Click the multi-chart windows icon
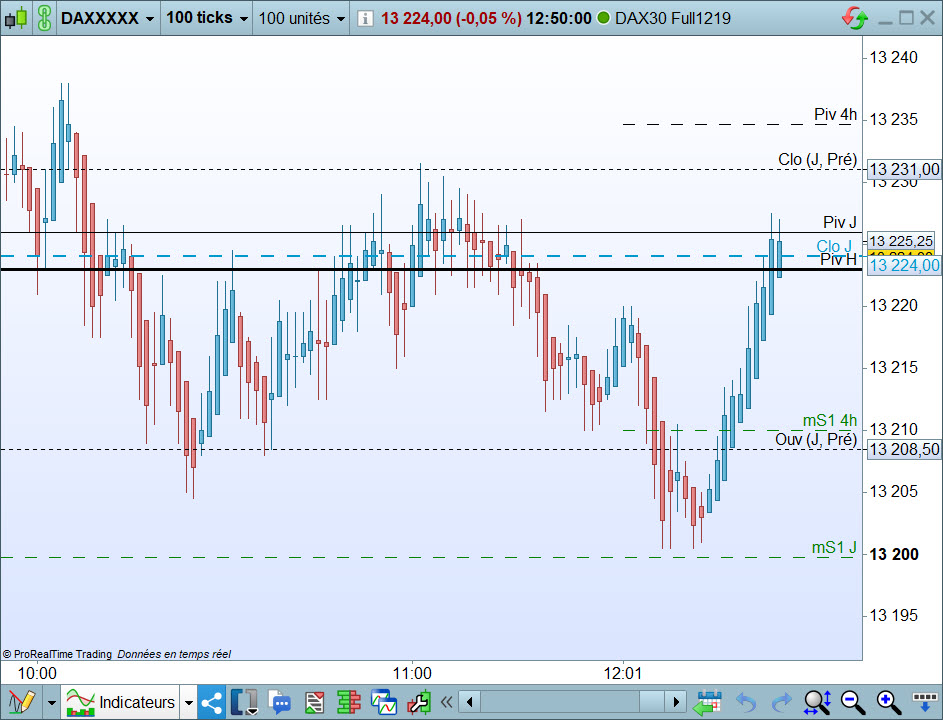 384,702
